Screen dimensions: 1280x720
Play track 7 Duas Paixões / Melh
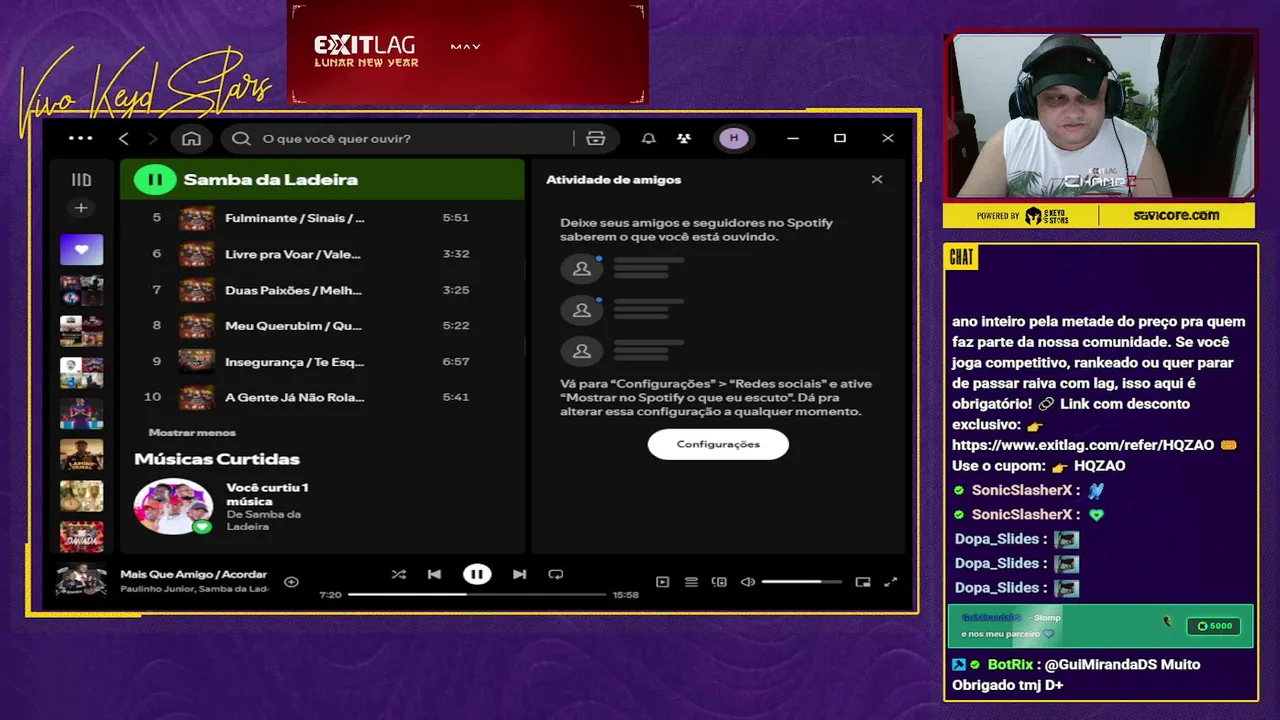click(x=322, y=290)
